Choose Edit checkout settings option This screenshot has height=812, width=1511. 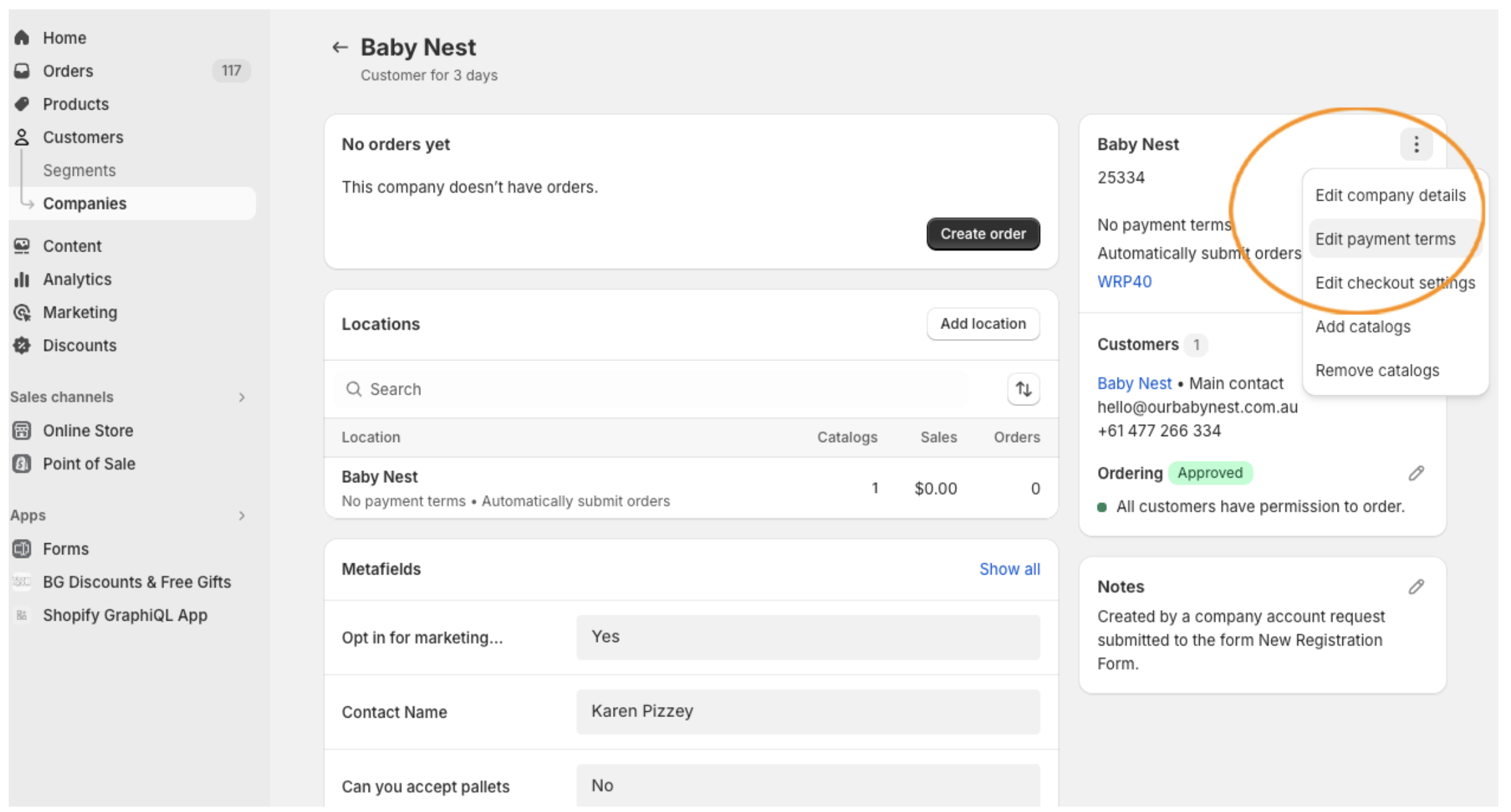(x=1395, y=283)
